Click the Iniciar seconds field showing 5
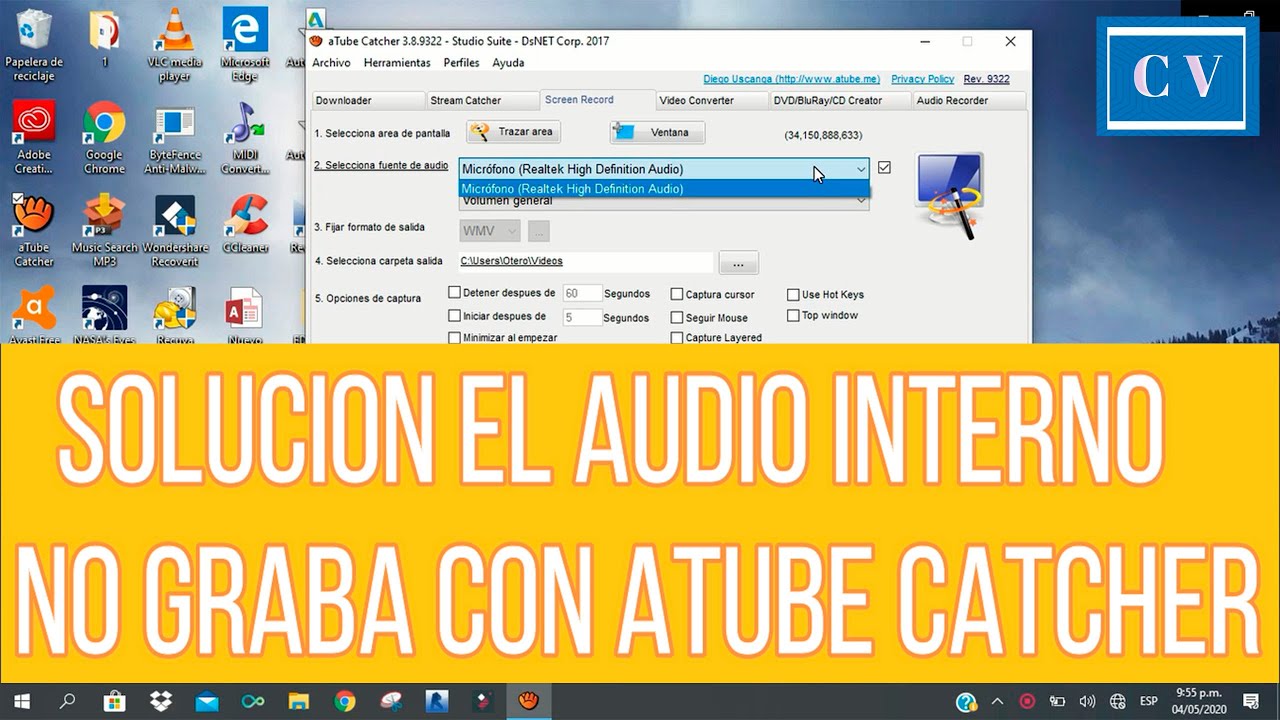1280x720 pixels. point(582,317)
